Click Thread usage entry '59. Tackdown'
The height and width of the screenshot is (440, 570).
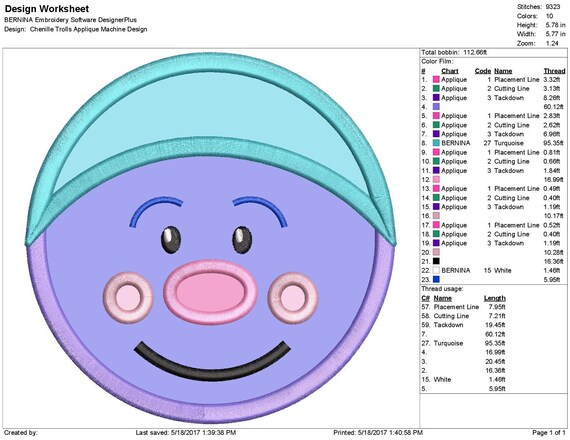point(442,325)
